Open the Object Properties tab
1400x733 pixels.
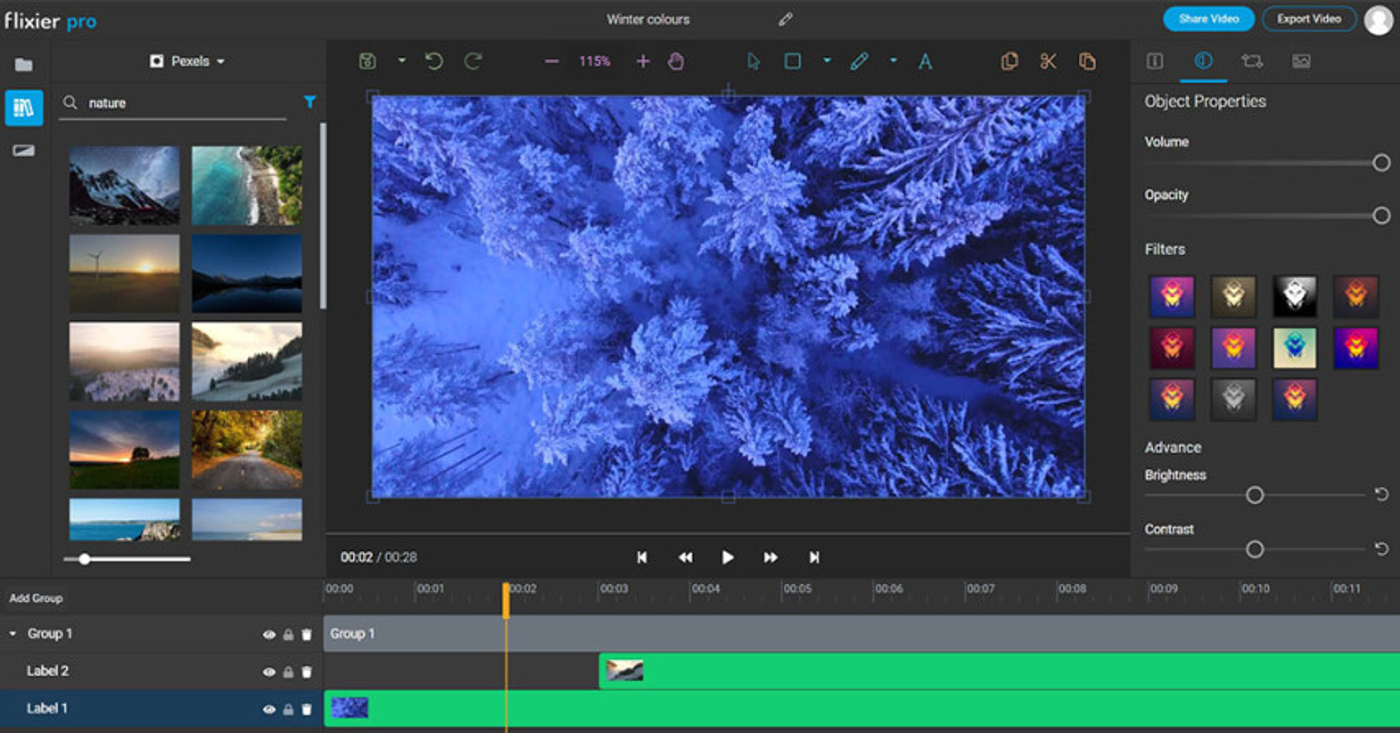[x=1202, y=61]
